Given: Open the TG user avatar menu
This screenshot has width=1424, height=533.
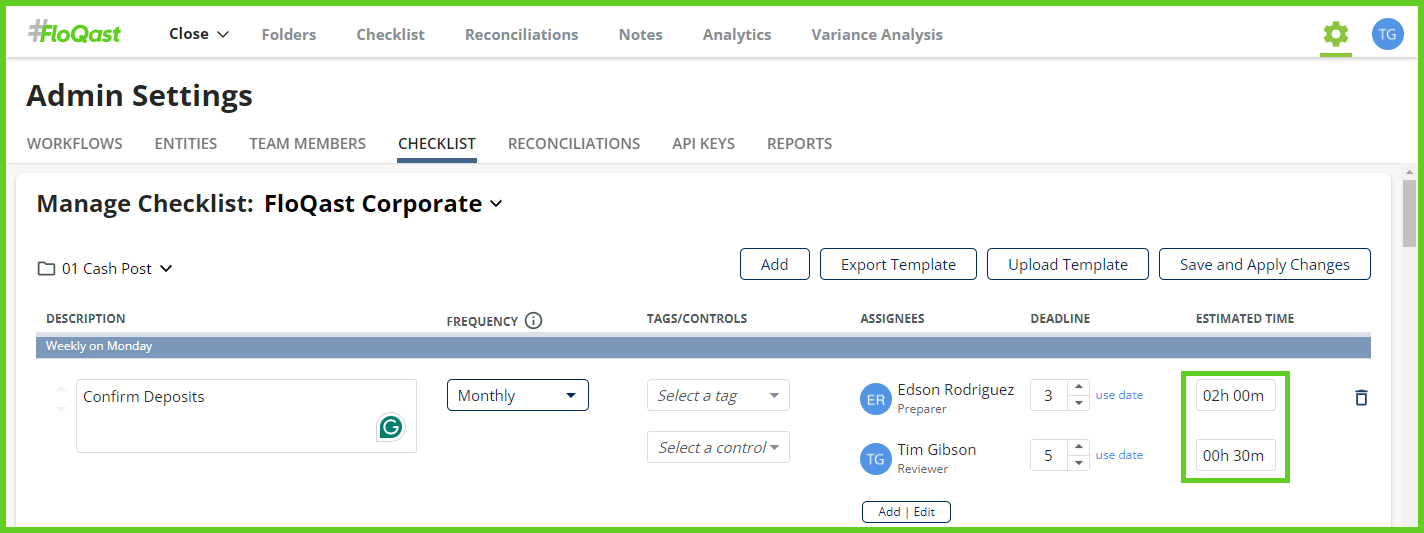Looking at the screenshot, I should tap(1387, 34).
